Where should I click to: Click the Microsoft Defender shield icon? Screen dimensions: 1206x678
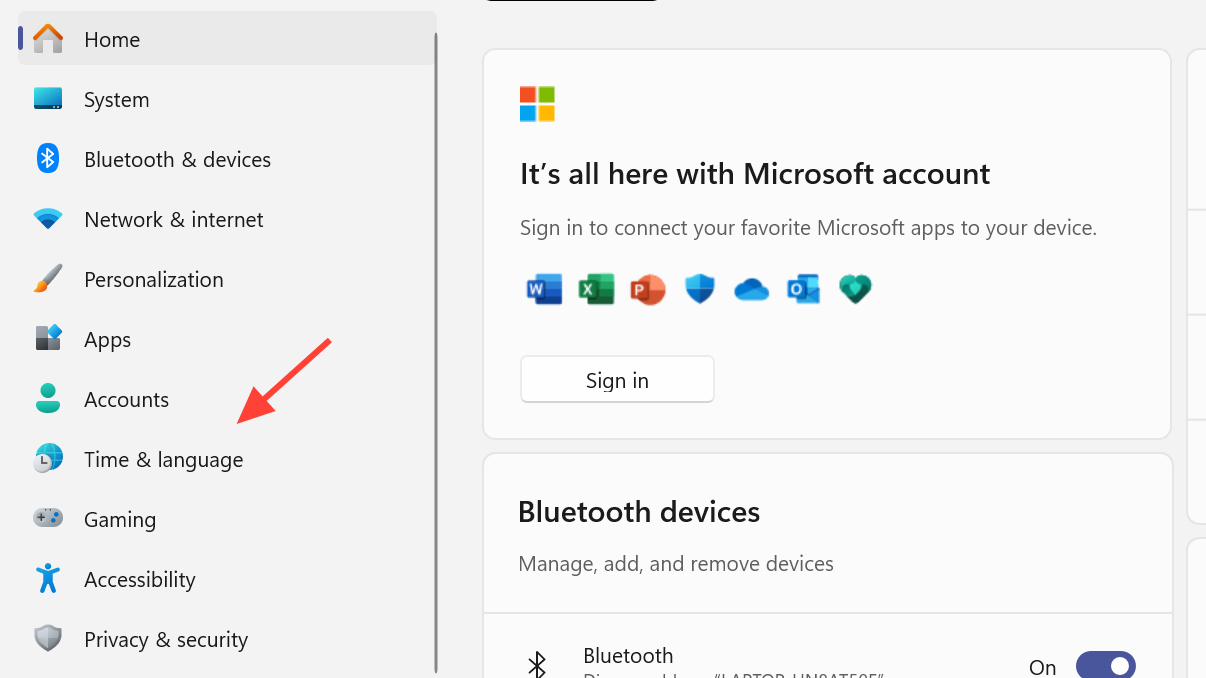(x=700, y=290)
